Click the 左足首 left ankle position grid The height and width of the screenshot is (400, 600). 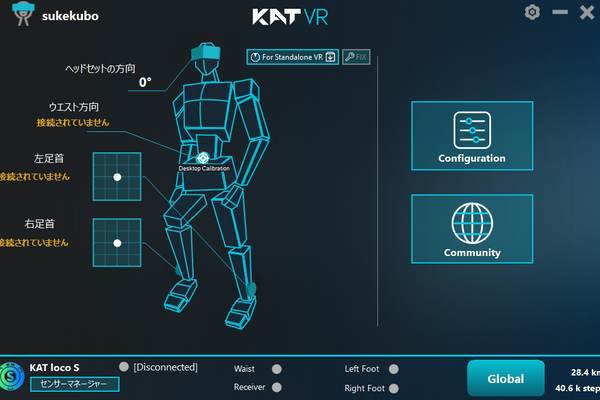pos(117,176)
